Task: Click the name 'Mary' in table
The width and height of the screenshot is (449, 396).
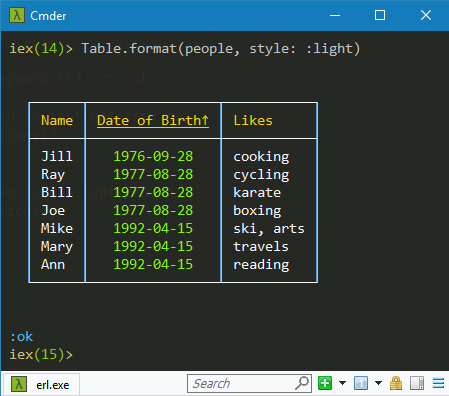Action: (57, 247)
